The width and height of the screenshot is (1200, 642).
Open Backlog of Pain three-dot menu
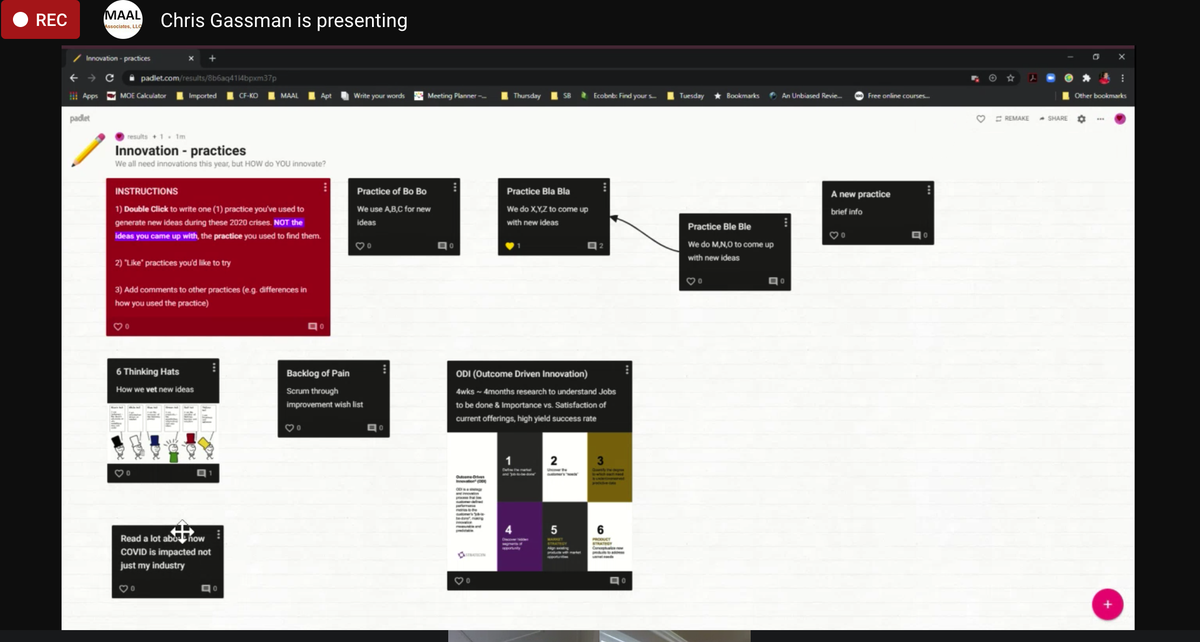[x=385, y=368]
